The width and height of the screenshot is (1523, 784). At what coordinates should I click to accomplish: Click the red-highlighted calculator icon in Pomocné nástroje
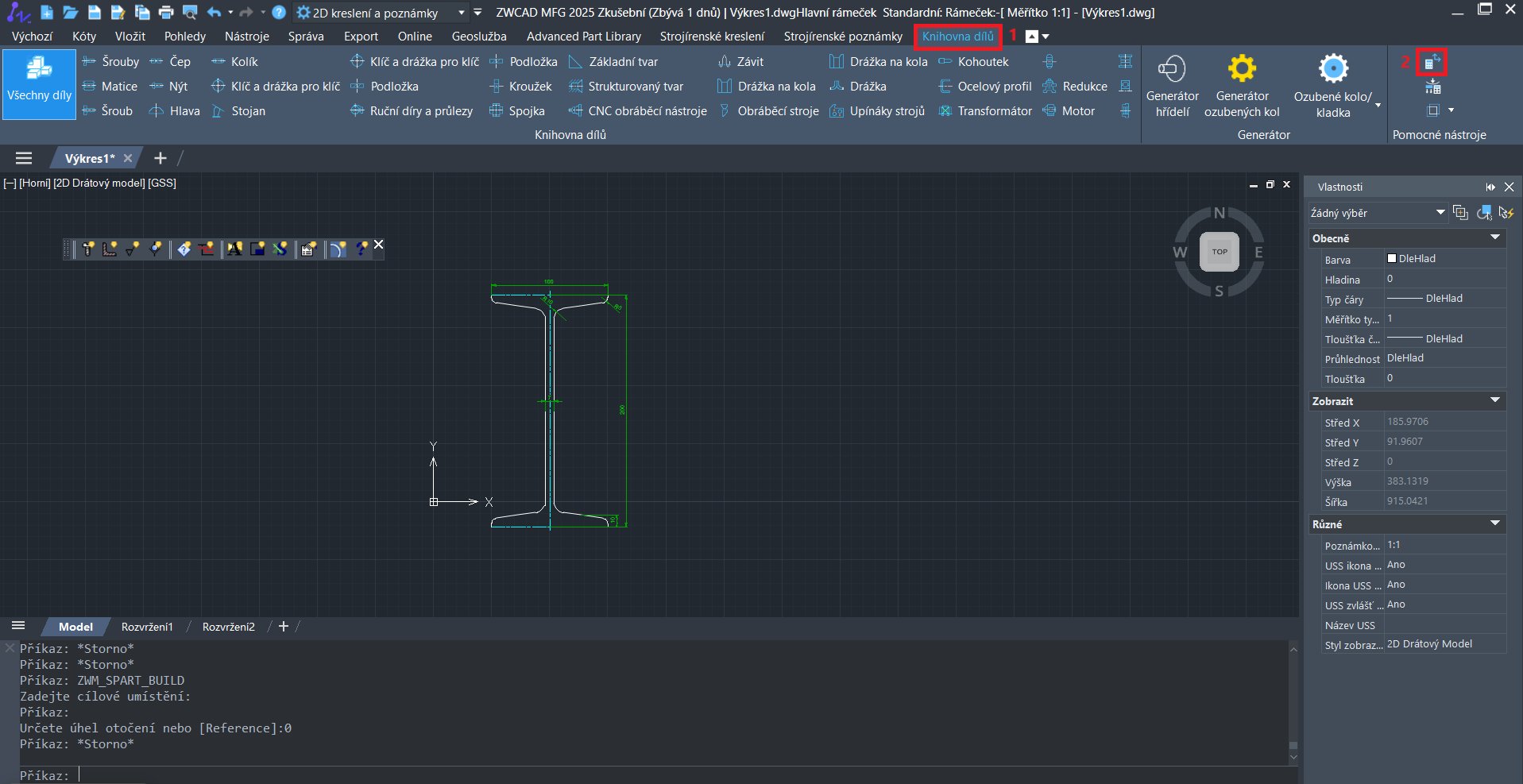1431,62
